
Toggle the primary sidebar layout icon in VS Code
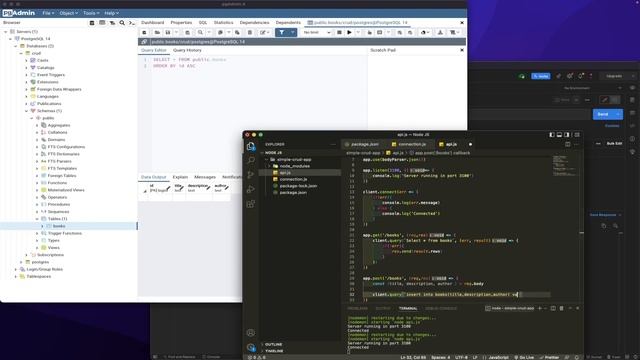point(552,135)
